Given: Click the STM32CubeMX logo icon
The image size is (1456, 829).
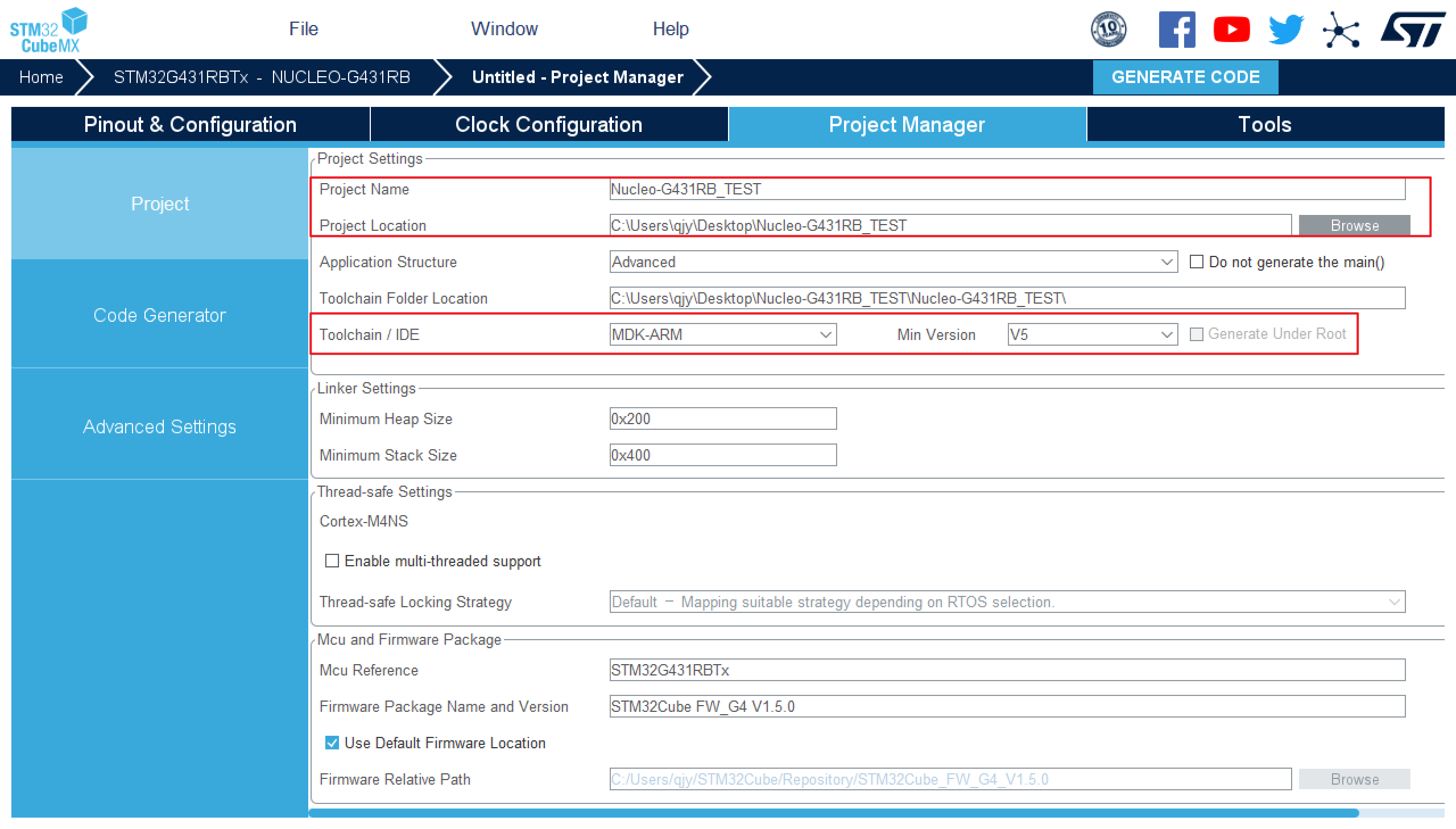Looking at the screenshot, I should pos(48,30).
